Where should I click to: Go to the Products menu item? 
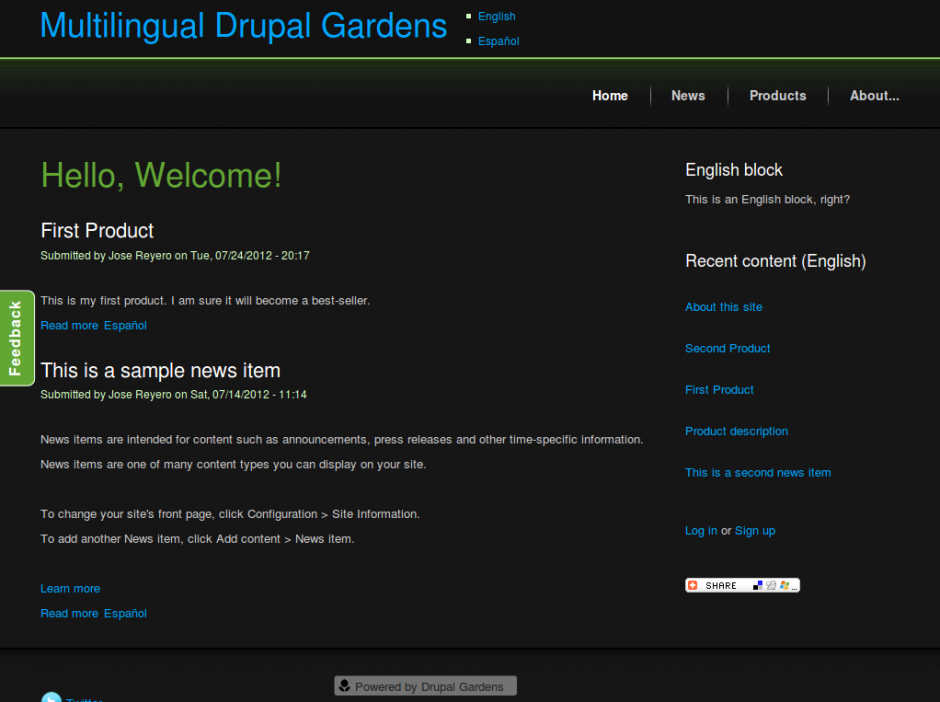tap(777, 96)
